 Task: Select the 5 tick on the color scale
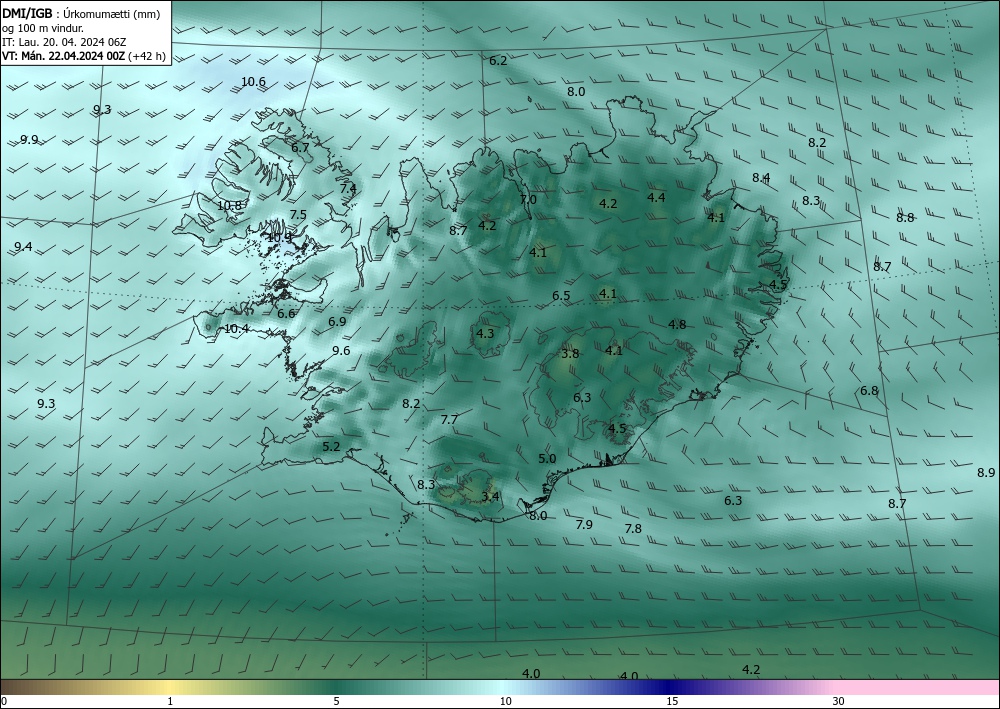pyautogui.click(x=336, y=702)
